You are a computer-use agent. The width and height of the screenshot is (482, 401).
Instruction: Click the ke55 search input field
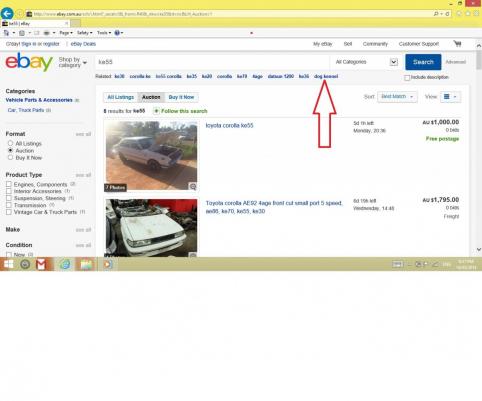[212, 62]
